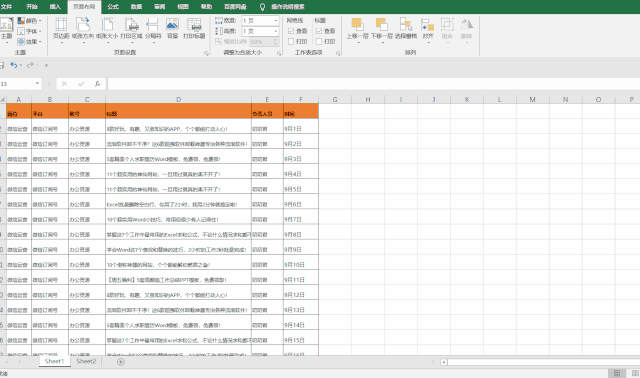The height and width of the screenshot is (378, 640).
Task: Expand the 宽度 (Width) pages dropdown
Action: [276, 20]
